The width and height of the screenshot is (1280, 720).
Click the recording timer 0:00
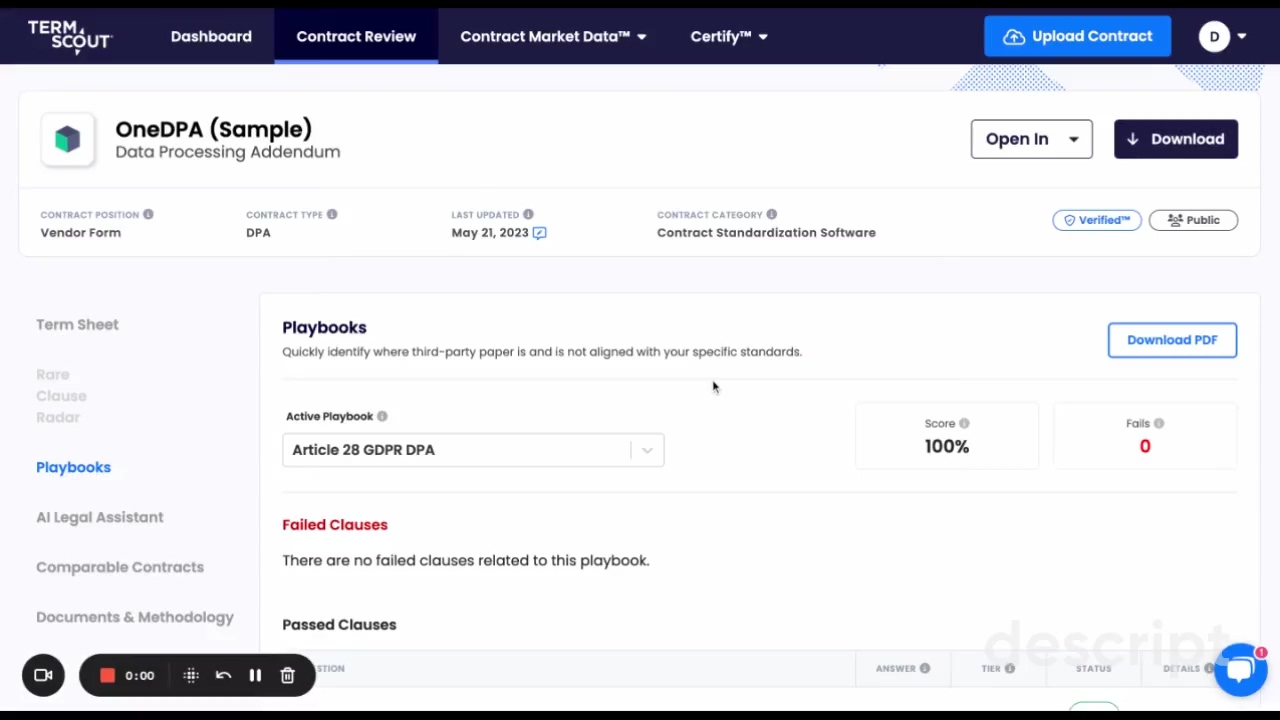140,675
